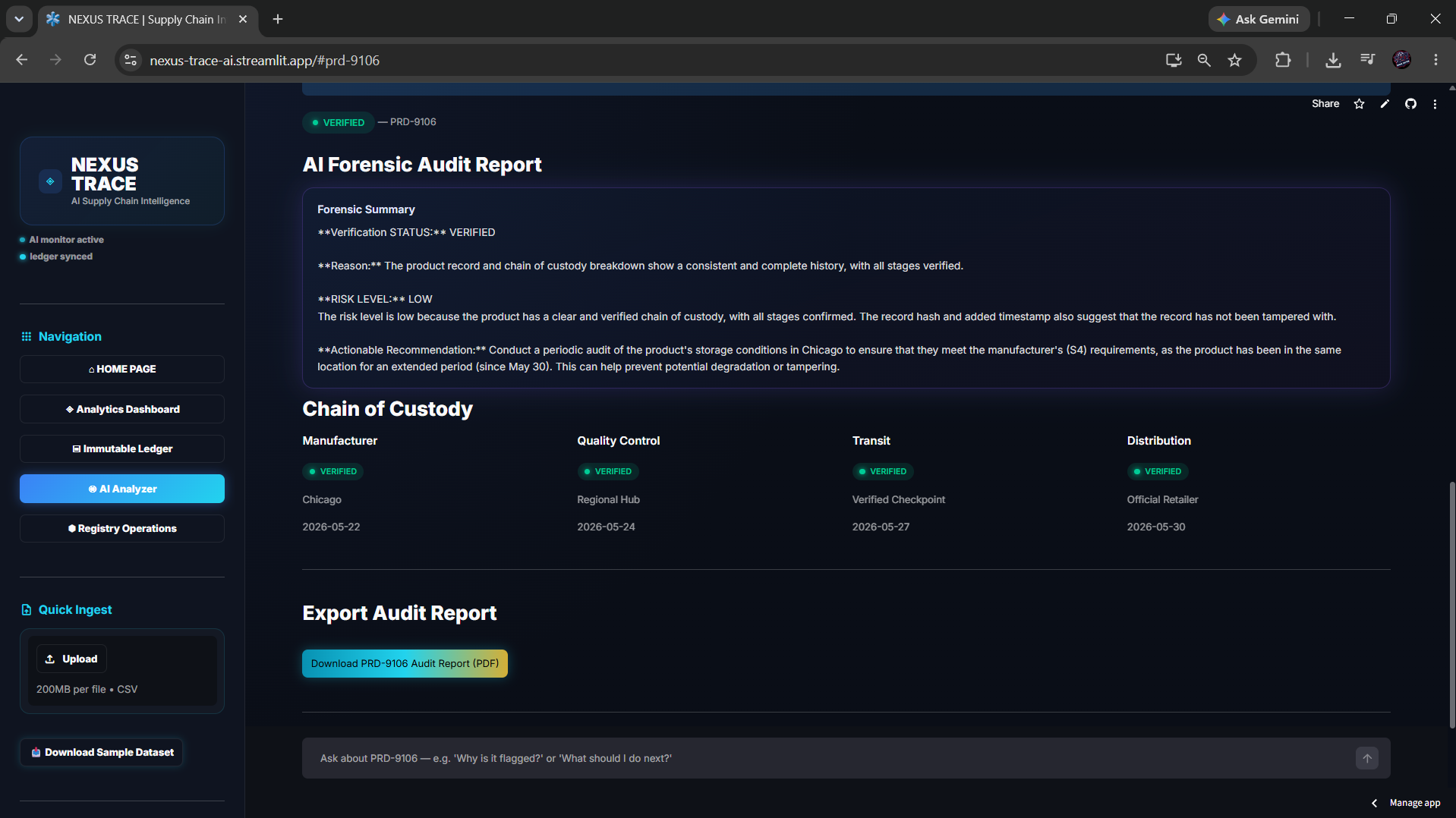The image size is (1456, 818).
Task: Select Immutable Ledger navigation item
Action: [x=122, y=448]
